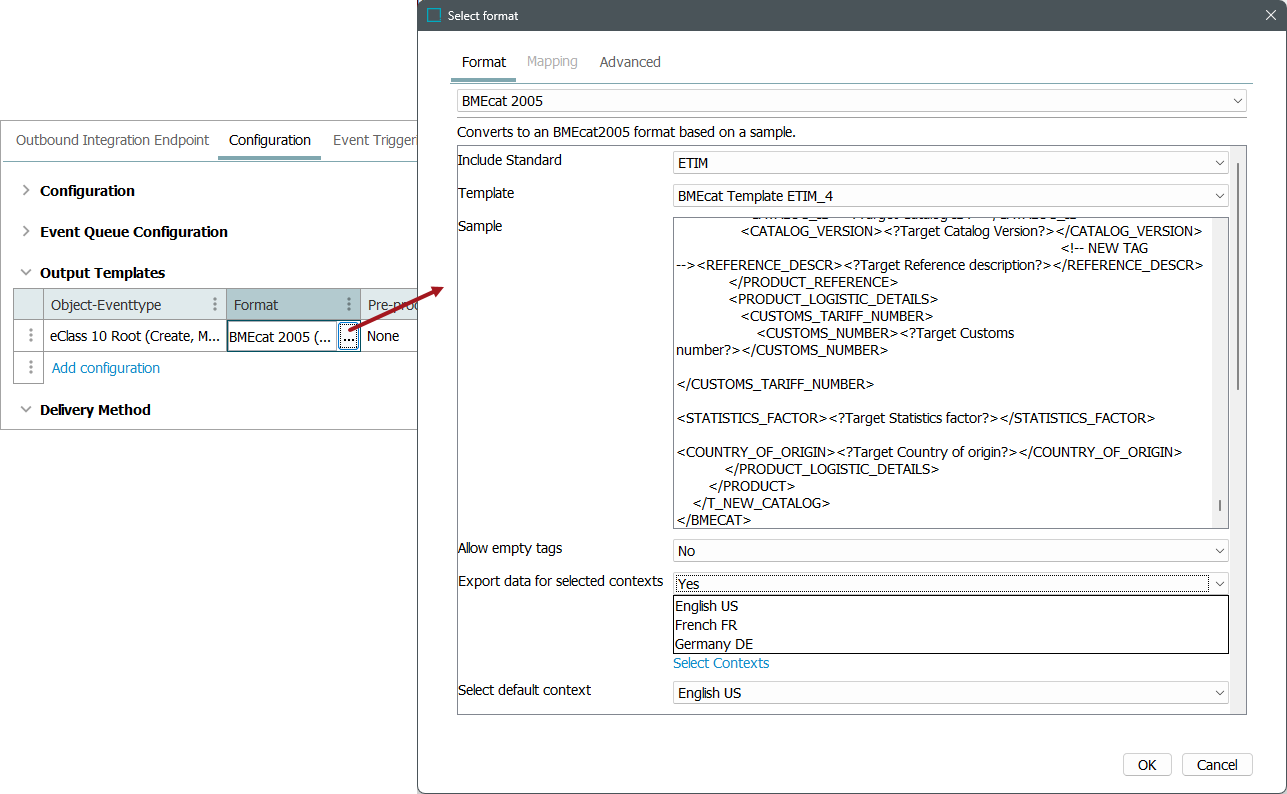This screenshot has height=794, width=1287.
Task: Open the BMEcat 2005 format dropdown
Action: point(1238,101)
